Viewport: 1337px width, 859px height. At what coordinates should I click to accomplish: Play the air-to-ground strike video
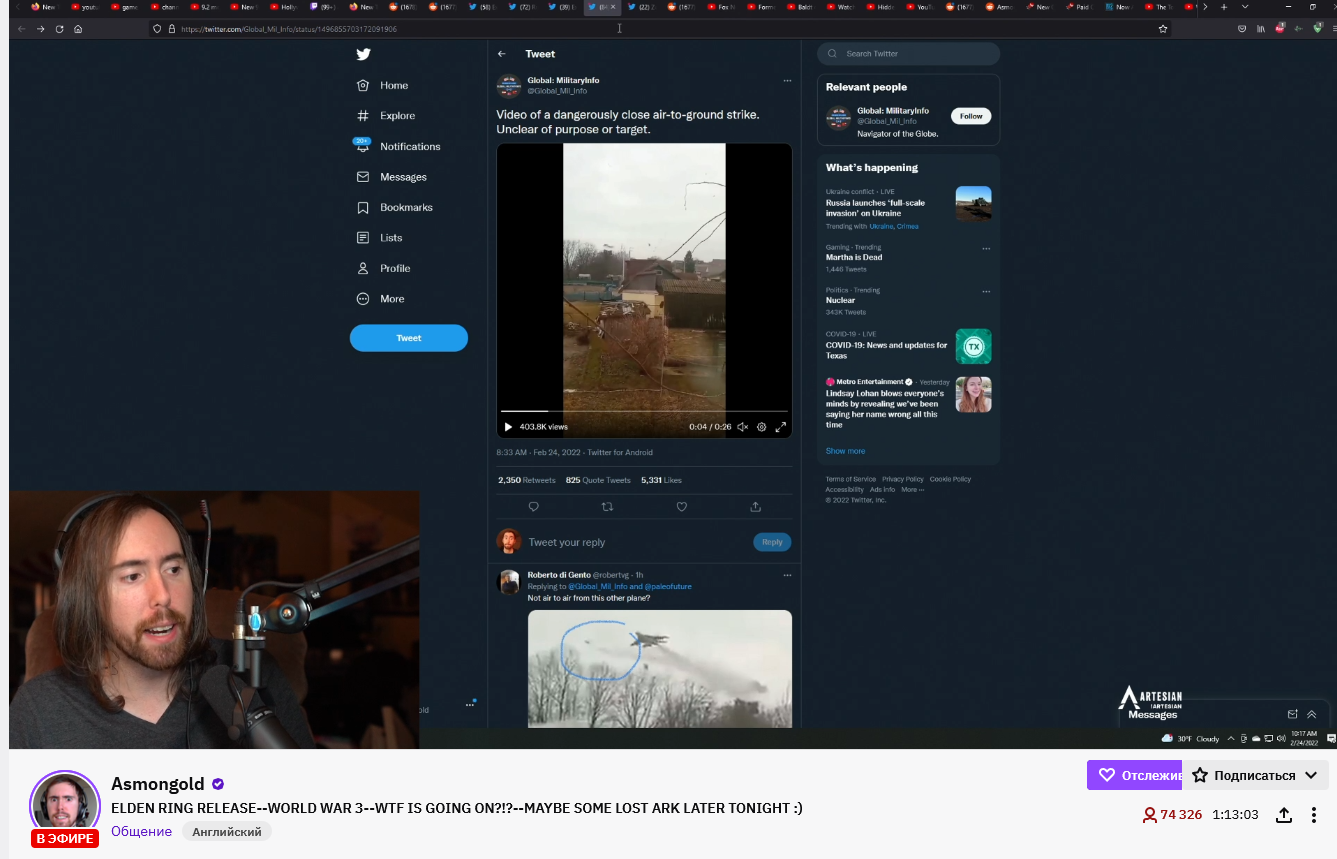click(x=508, y=427)
